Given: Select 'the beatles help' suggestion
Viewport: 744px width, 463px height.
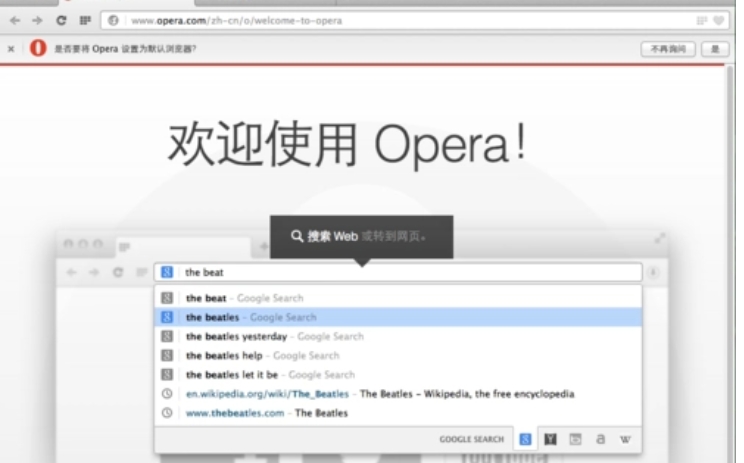Looking at the screenshot, I should (x=398, y=355).
